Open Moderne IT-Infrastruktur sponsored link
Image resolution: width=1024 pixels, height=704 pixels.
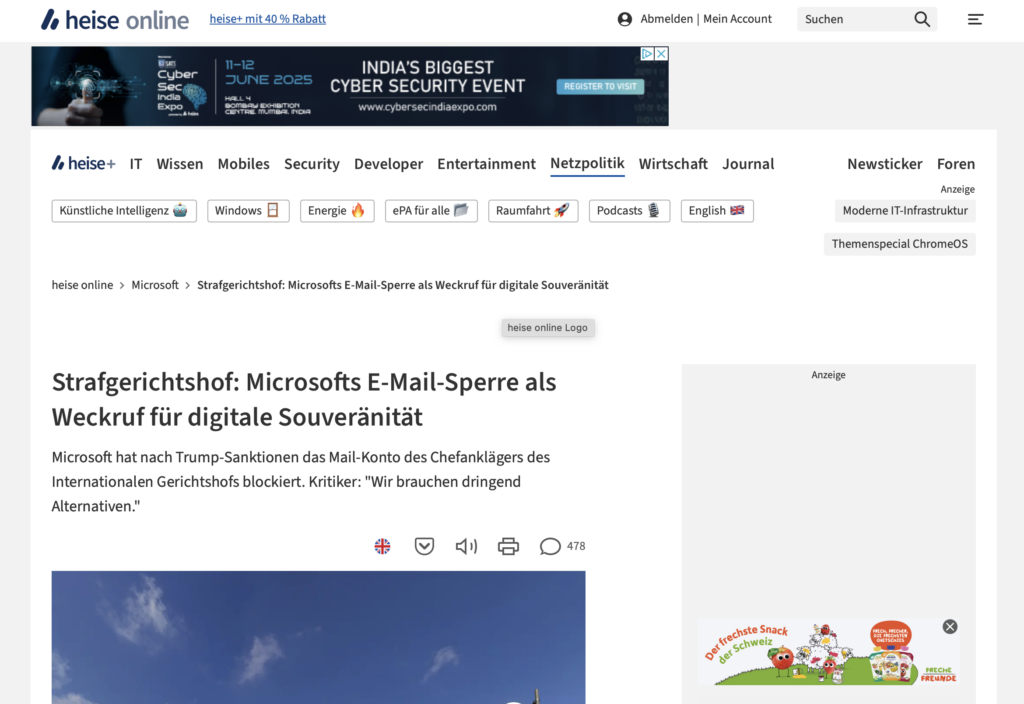905,211
